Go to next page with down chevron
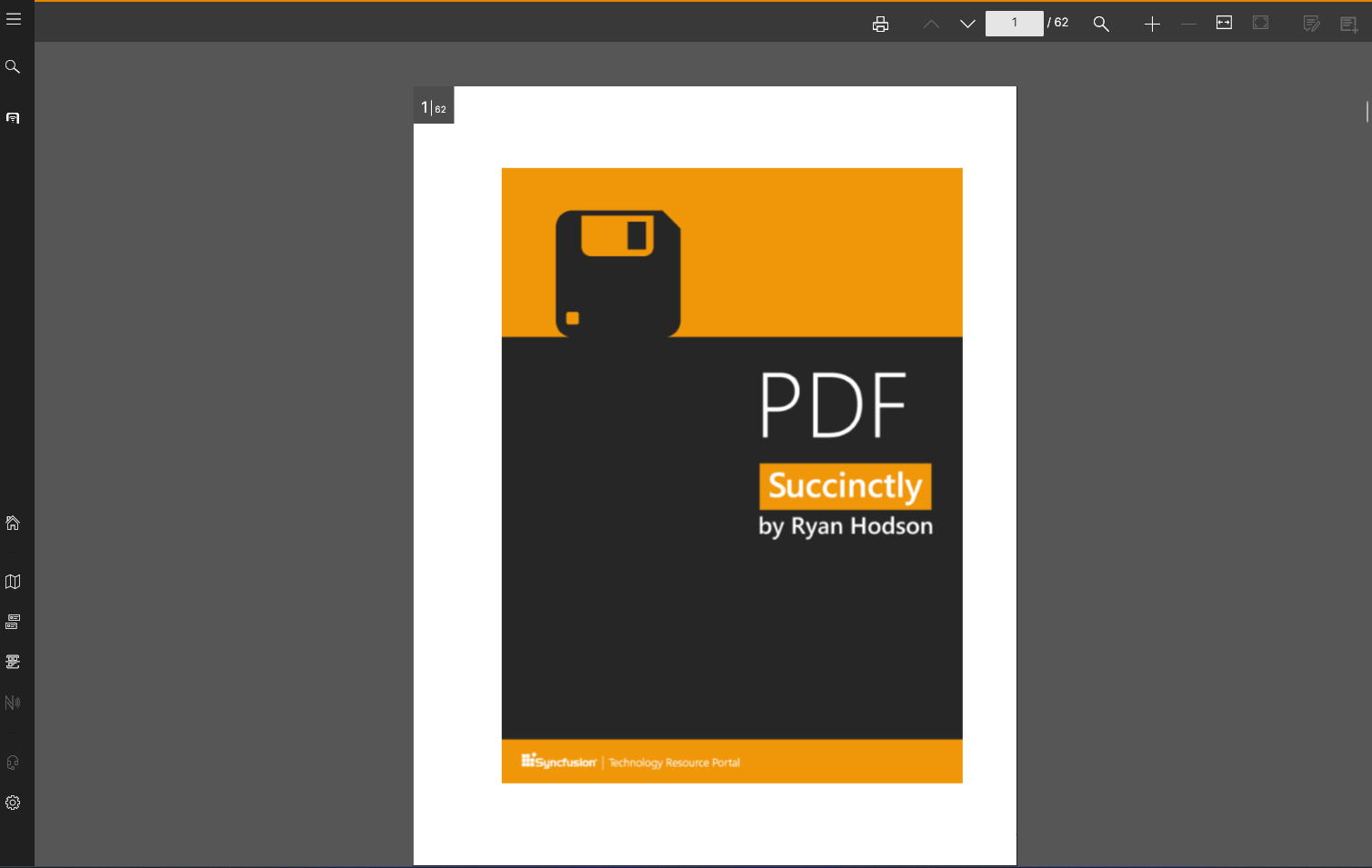The image size is (1372, 868). pyautogui.click(x=967, y=24)
